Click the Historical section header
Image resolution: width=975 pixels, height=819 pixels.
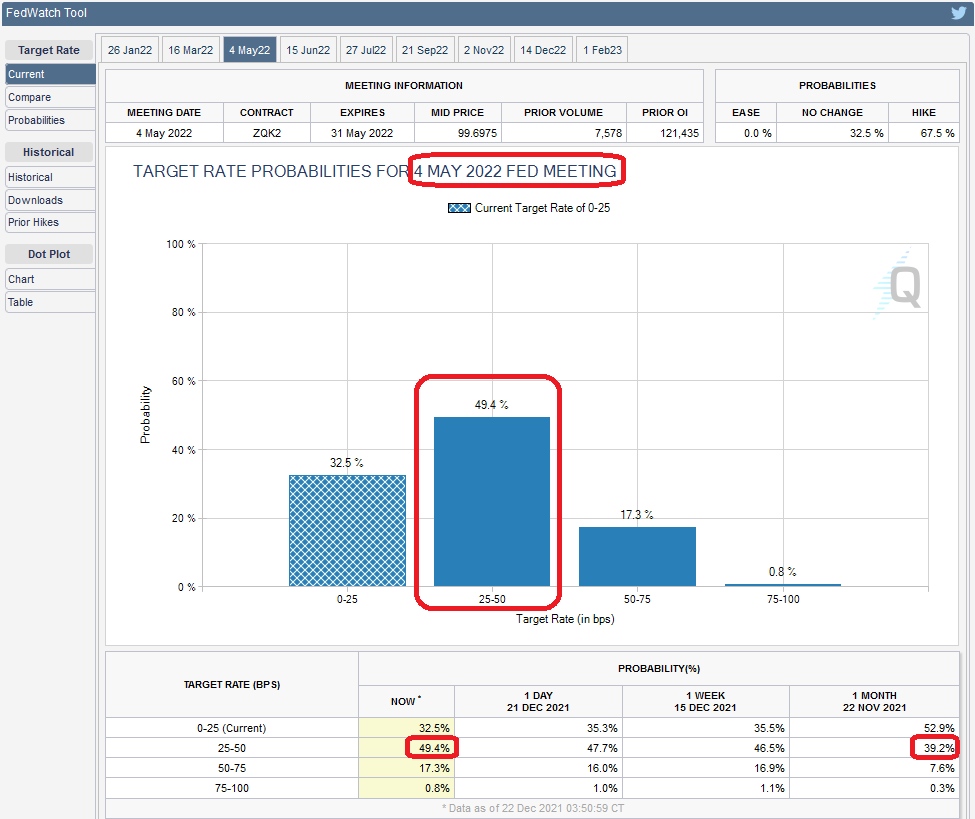(x=49, y=152)
